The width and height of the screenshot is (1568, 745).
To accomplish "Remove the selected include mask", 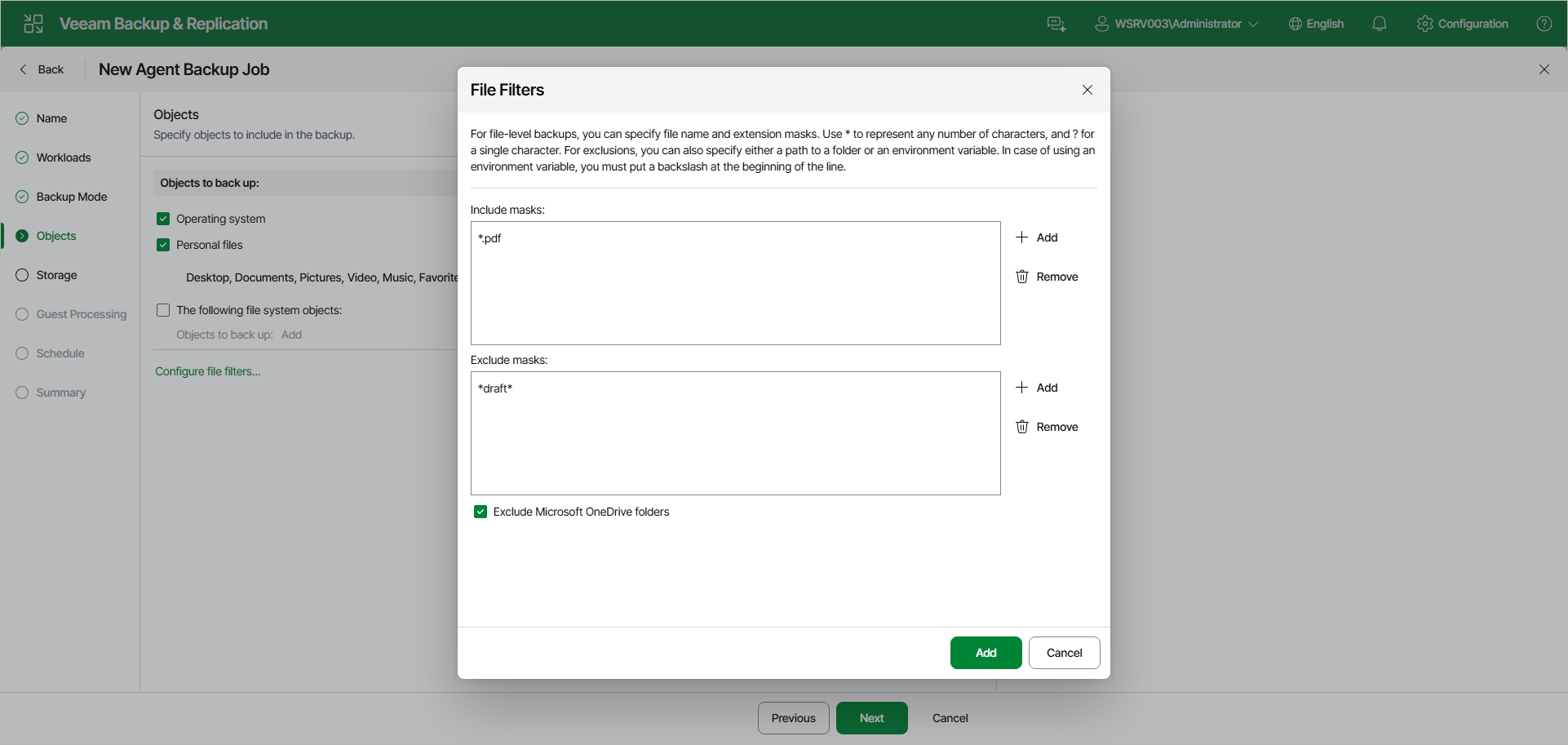I will coord(1047,277).
